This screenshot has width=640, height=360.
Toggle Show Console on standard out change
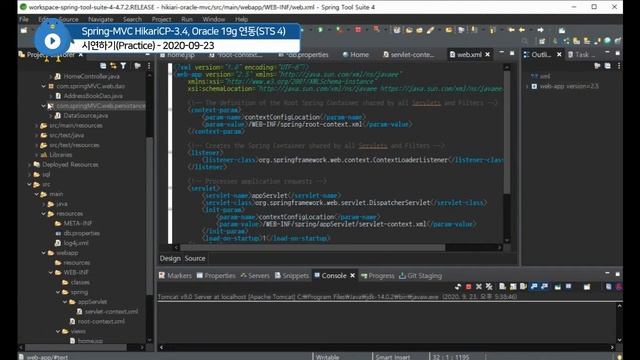(534, 287)
